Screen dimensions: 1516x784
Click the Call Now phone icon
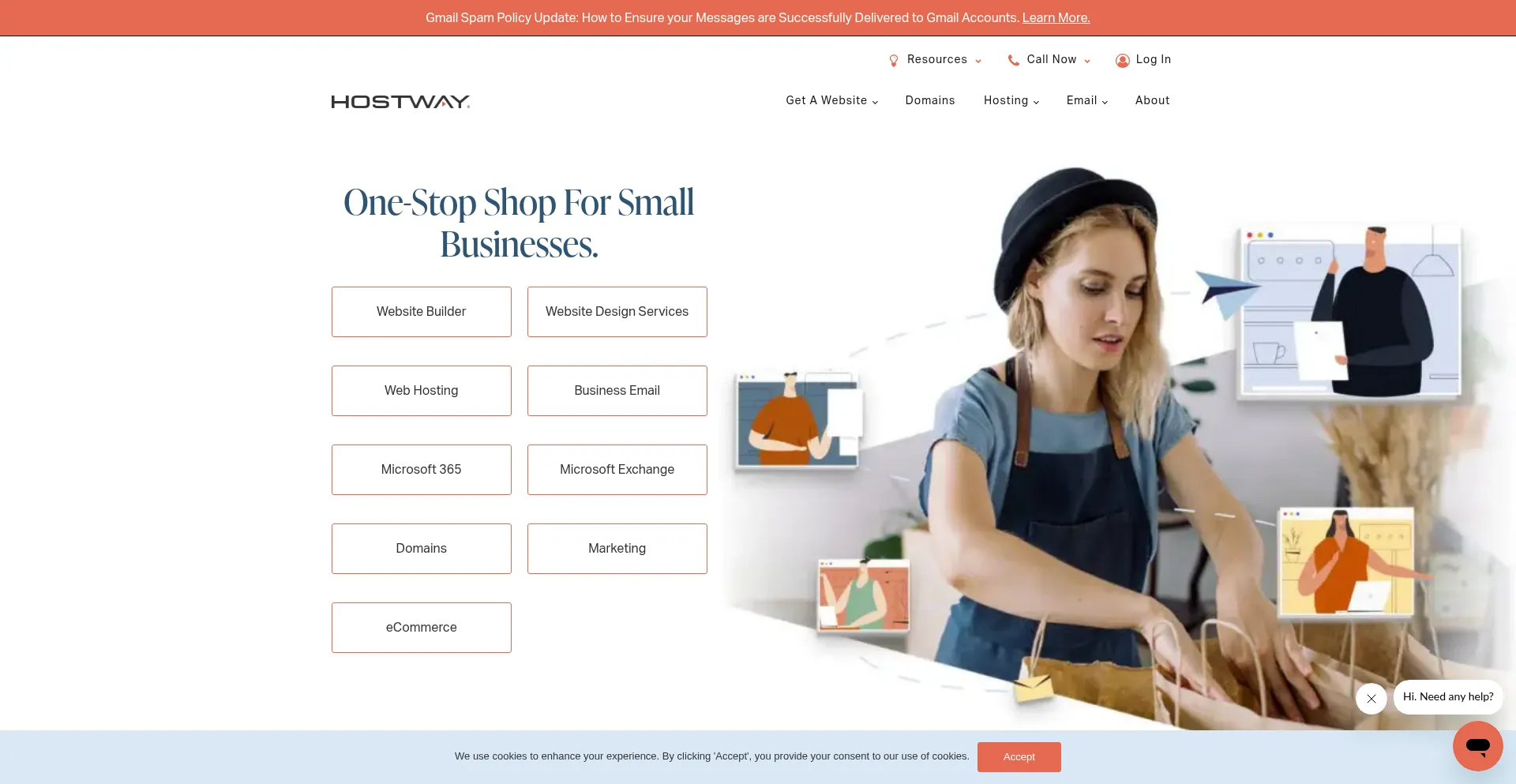[x=1014, y=60]
